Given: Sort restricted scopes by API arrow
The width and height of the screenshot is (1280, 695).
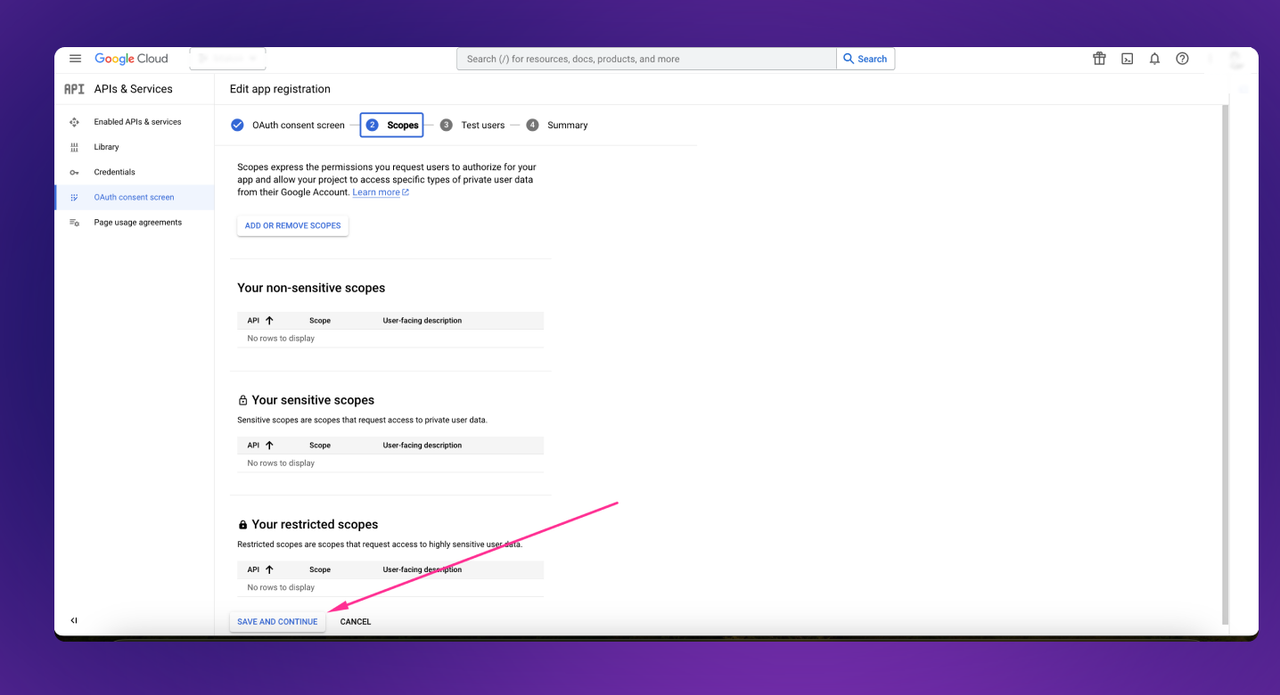Looking at the screenshot, I should pyautogui.click(x=269, y=569).
